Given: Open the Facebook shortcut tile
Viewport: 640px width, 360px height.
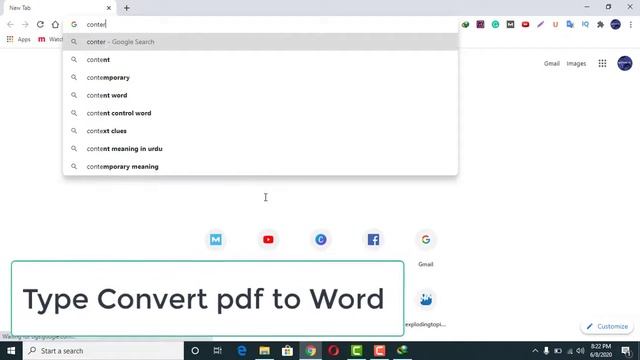Looking at the screenshot, I should (x=373, y=240).
